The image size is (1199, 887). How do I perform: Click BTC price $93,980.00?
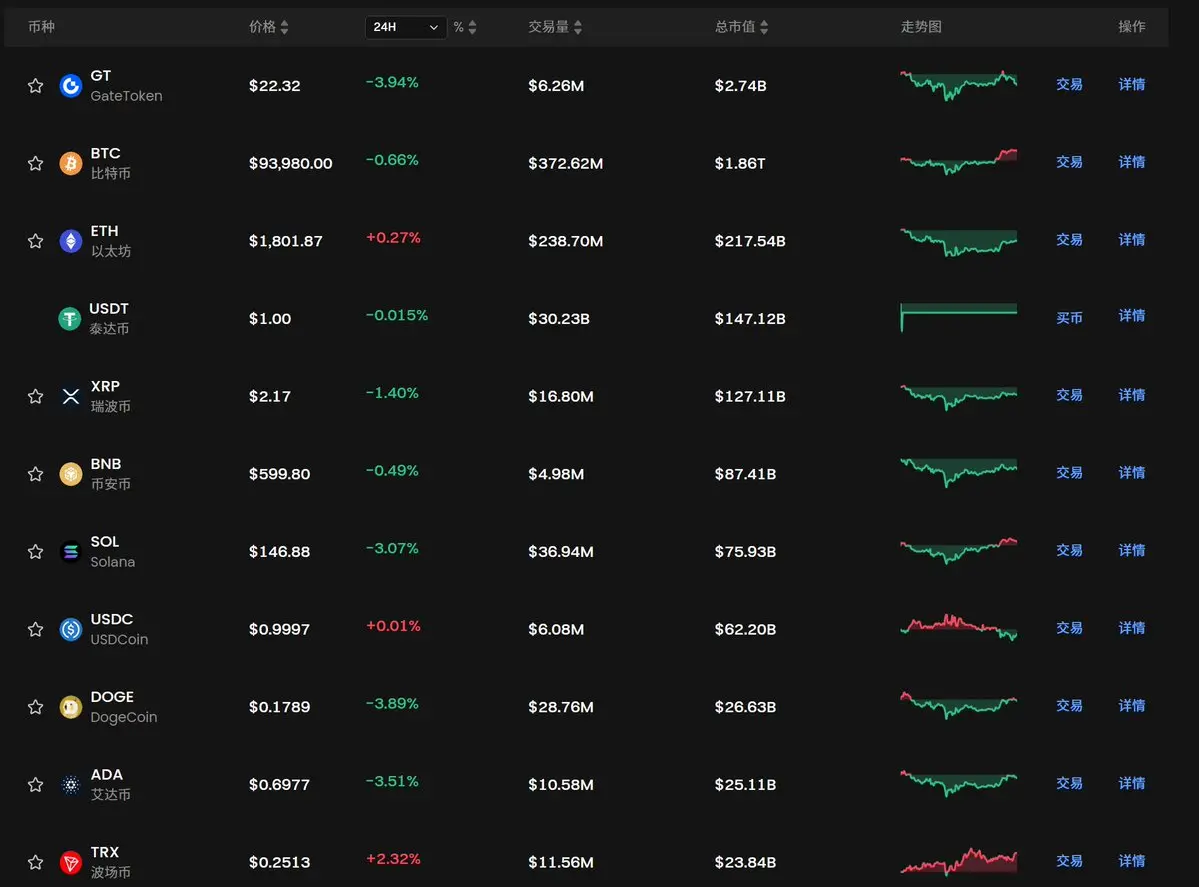tap(291, 163)
